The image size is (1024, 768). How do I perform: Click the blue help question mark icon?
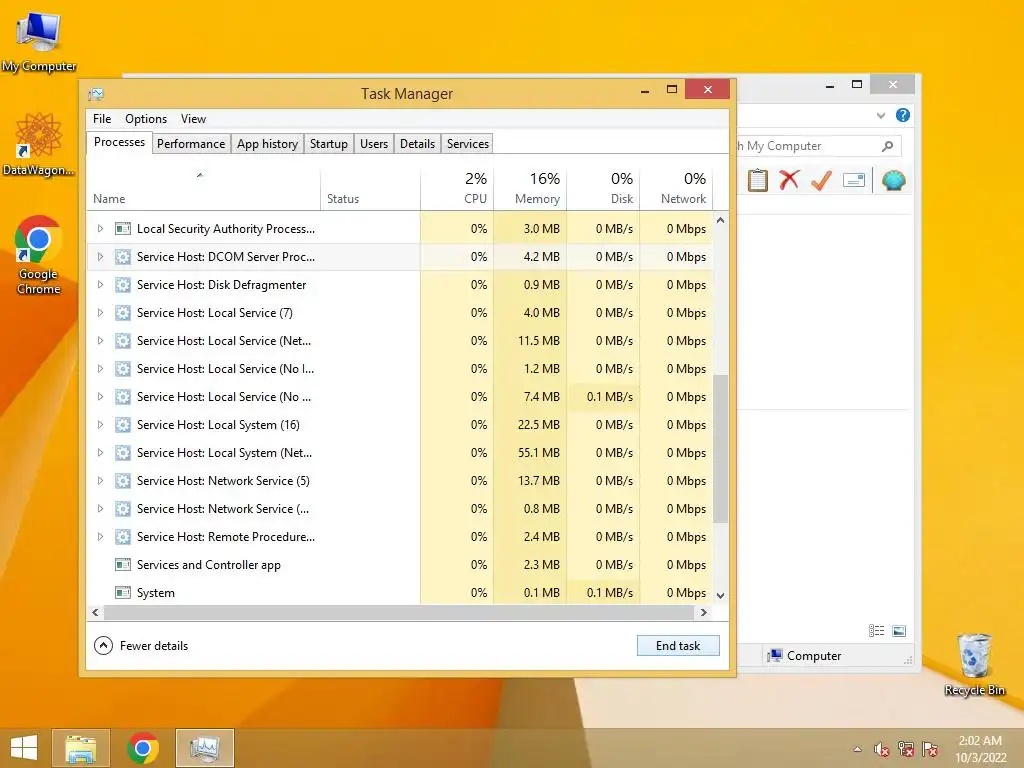[x=903, y=116]
